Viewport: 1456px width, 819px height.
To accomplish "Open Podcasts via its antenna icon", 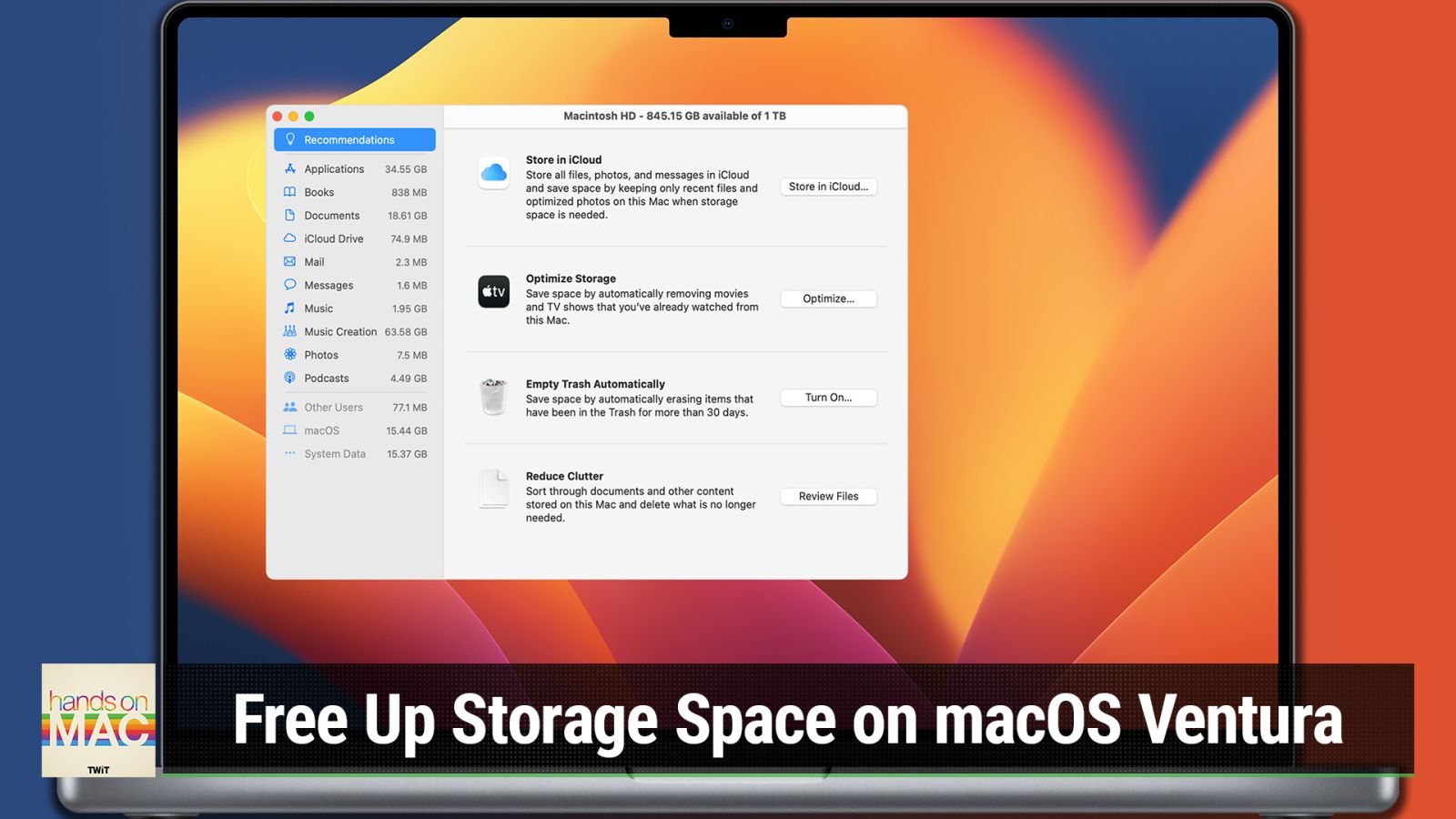I will [289, 378].
